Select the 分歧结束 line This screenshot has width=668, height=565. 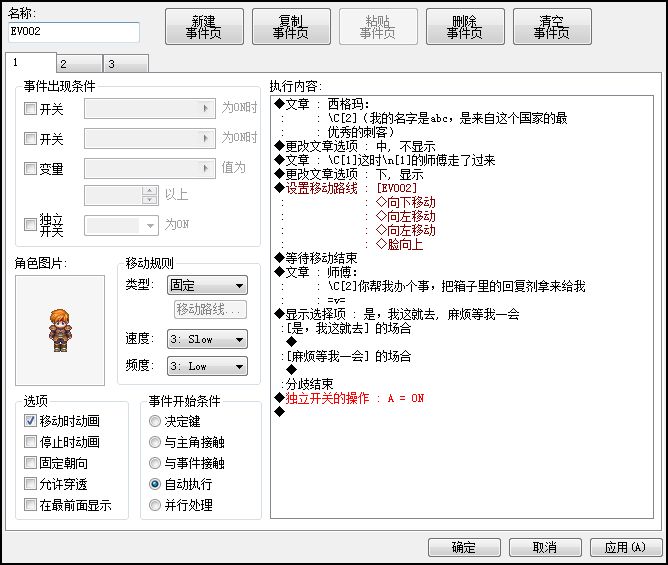tap(308, 384)
